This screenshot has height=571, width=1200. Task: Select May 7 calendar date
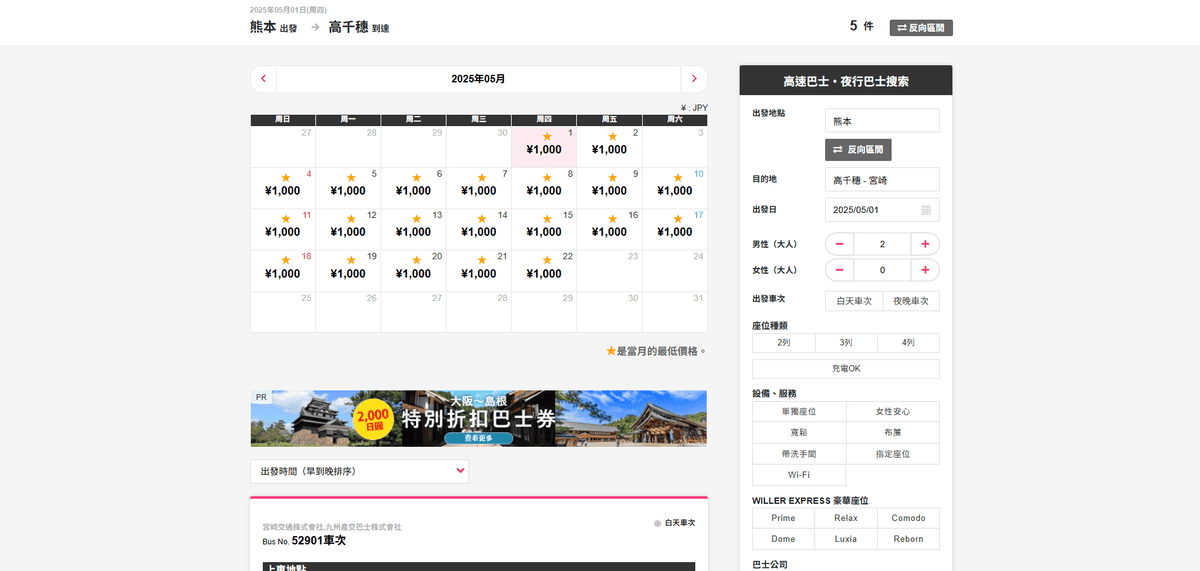[x=479, y=188]
